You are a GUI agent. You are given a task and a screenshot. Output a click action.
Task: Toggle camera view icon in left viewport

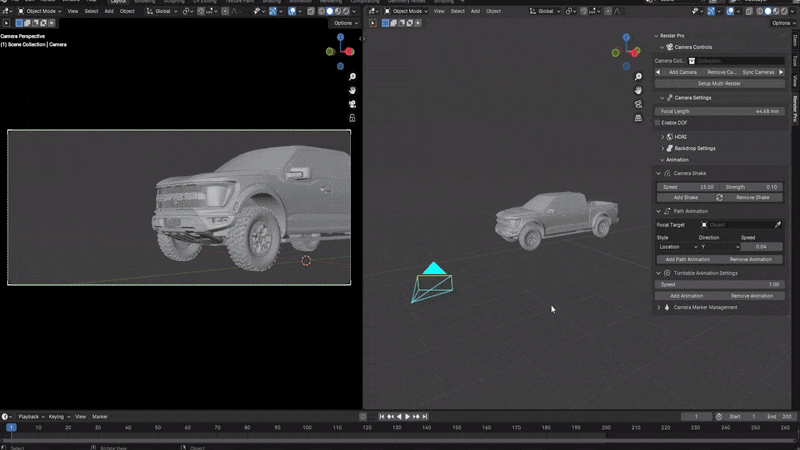tap(352, 104)
